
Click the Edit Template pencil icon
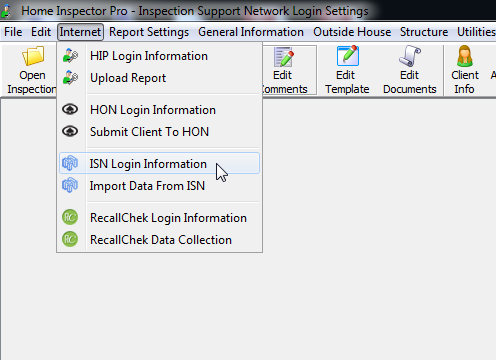click(x=347, y=56)
